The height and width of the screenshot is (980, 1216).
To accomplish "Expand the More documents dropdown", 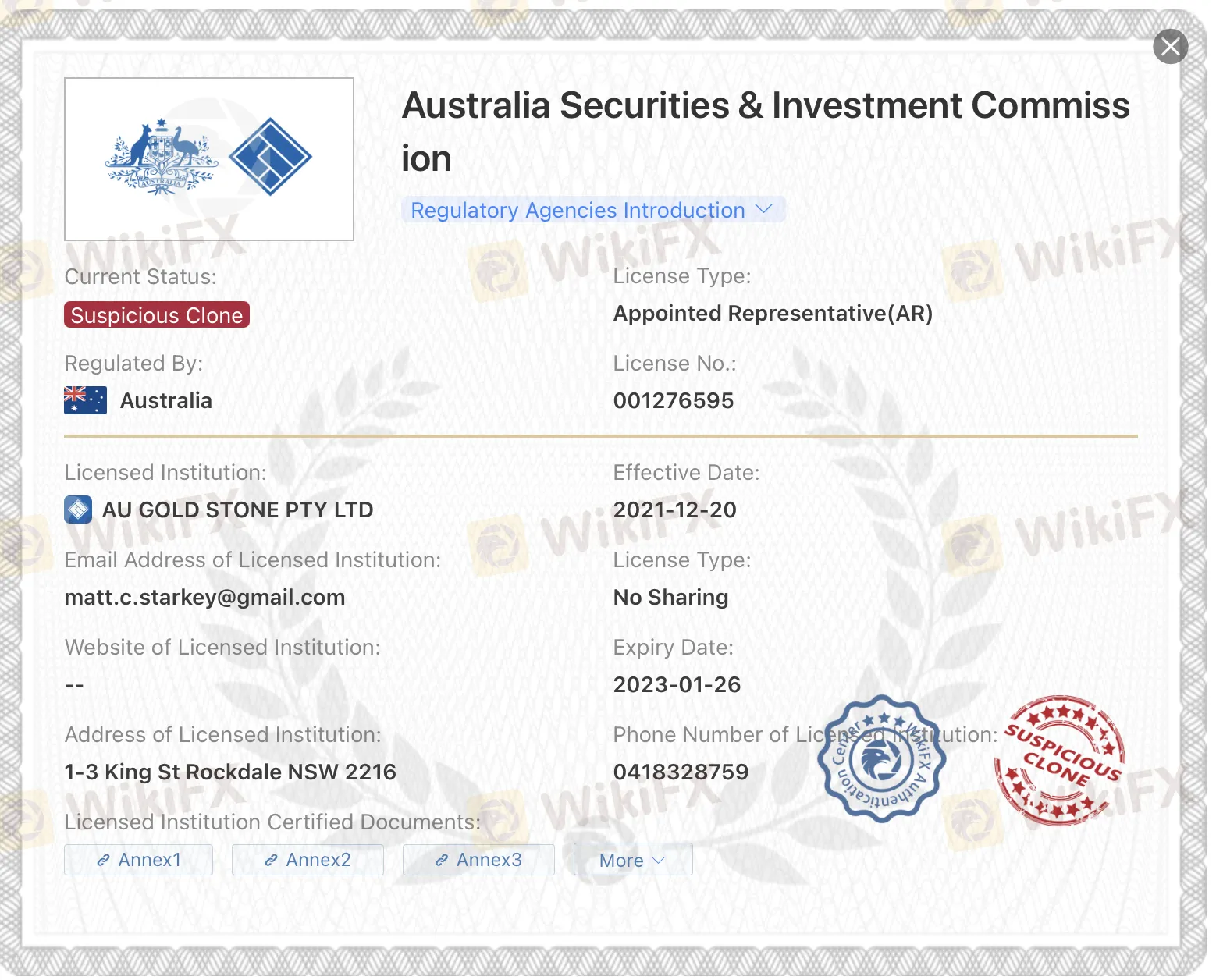I will click(632, 860).
